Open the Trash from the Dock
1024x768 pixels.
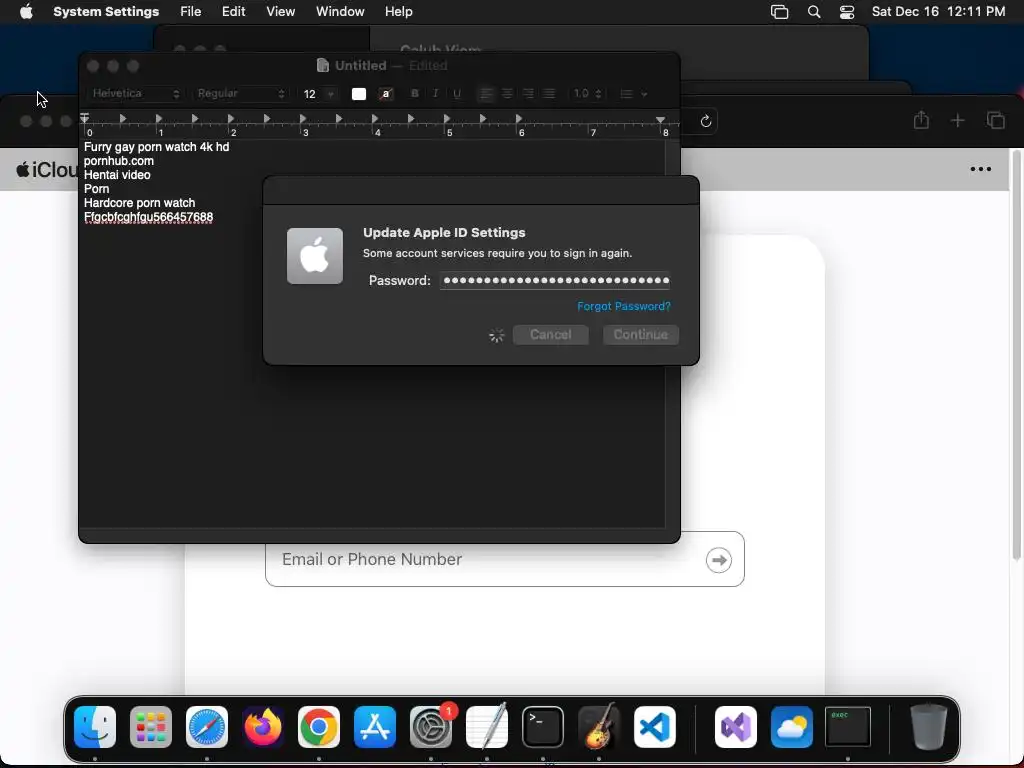tap(928, 726)
